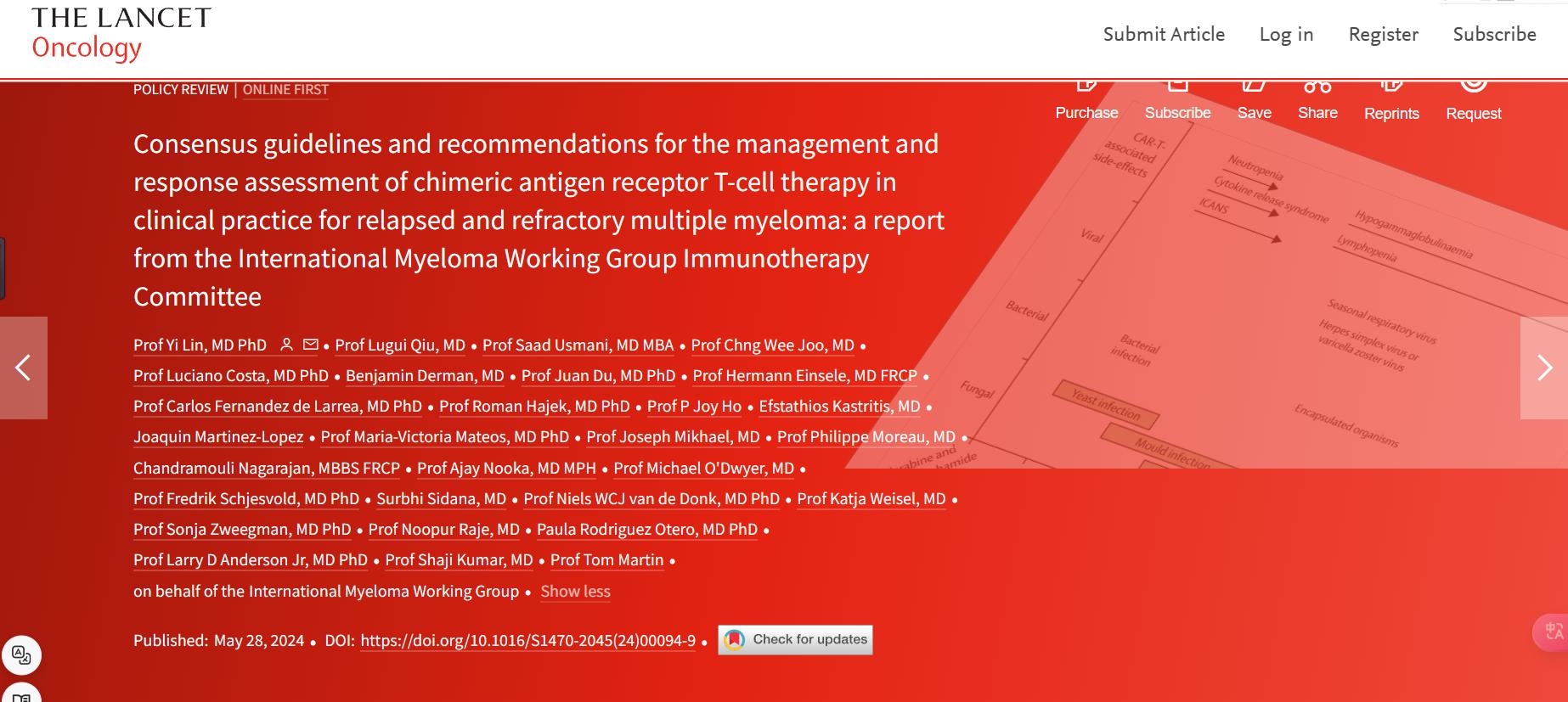
Task: Open Submit Article page
Action: tap(1164, 34)
